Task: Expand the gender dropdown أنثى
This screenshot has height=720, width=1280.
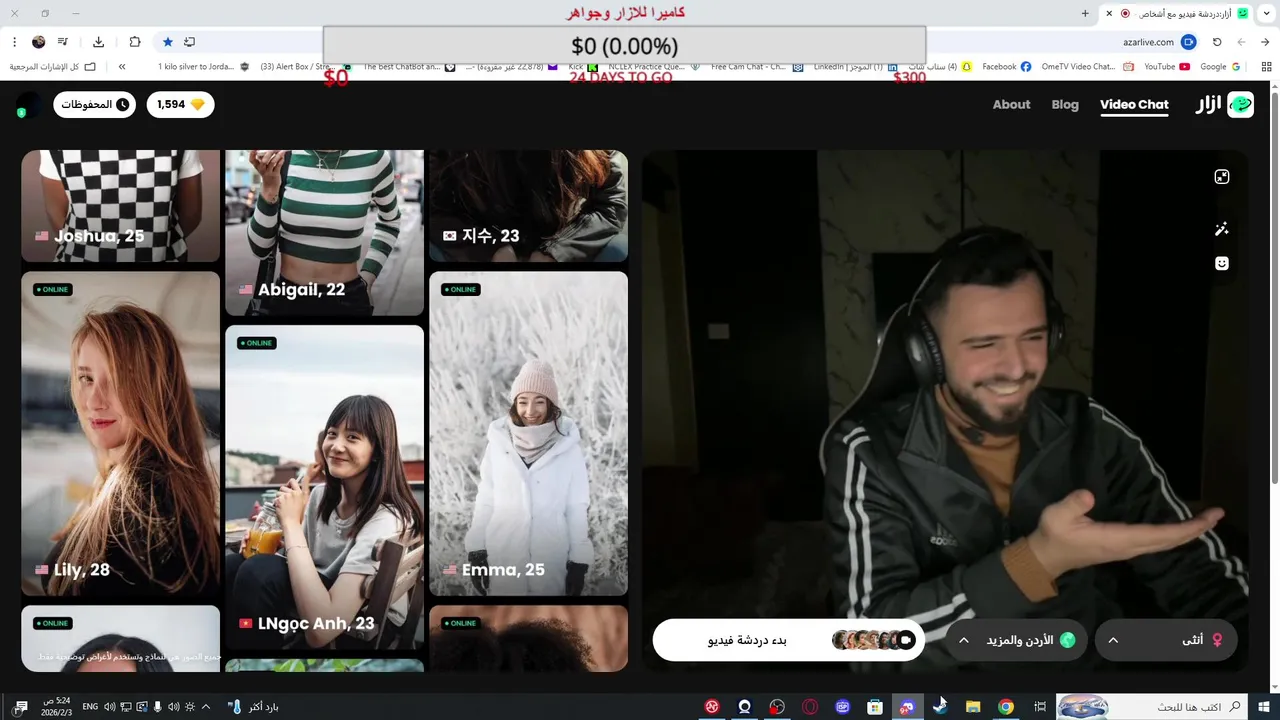Action: [x=1166, y=640]
